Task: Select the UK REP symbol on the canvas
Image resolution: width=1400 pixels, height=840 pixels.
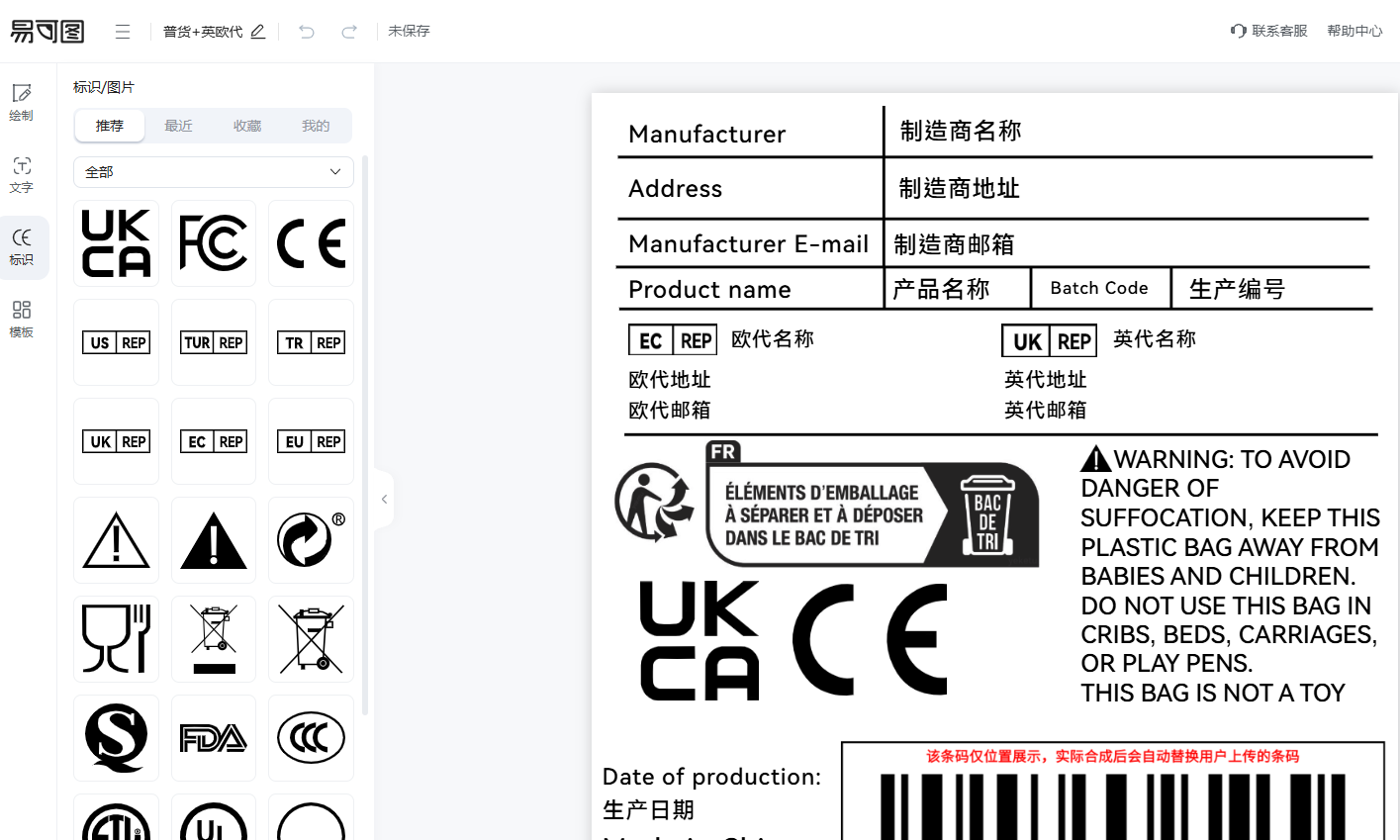Action: tap(1049, 341)
